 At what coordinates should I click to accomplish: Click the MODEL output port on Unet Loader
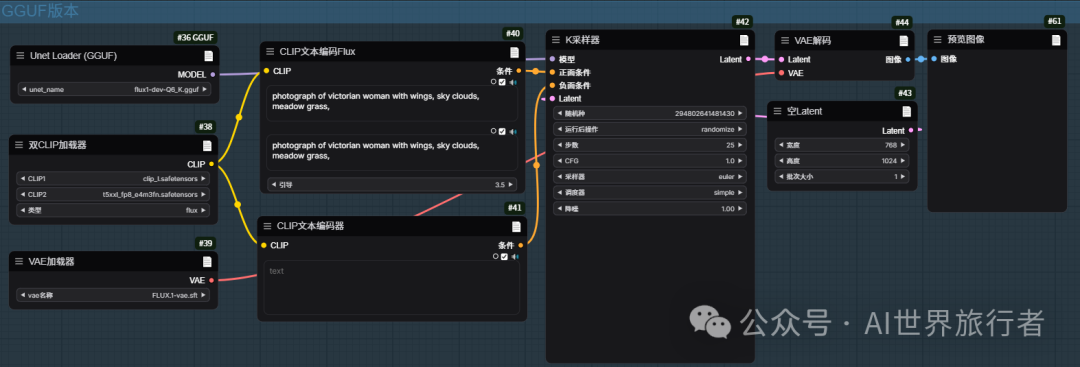click(x=212, y=74)
